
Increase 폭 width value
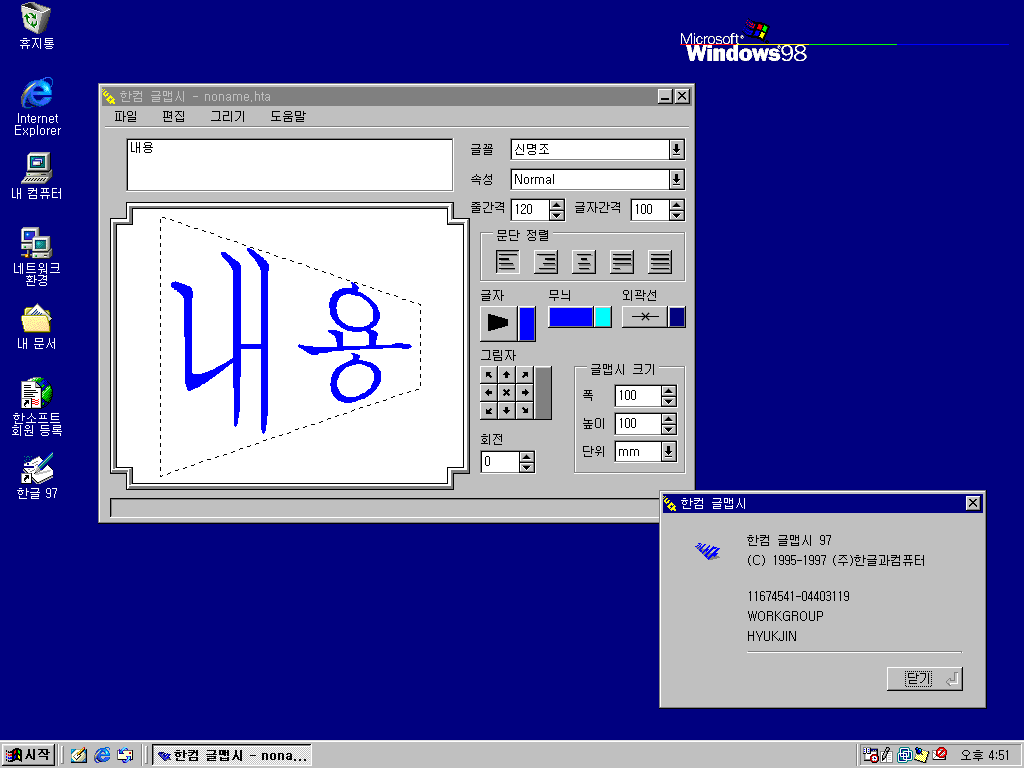coord(669,391)
